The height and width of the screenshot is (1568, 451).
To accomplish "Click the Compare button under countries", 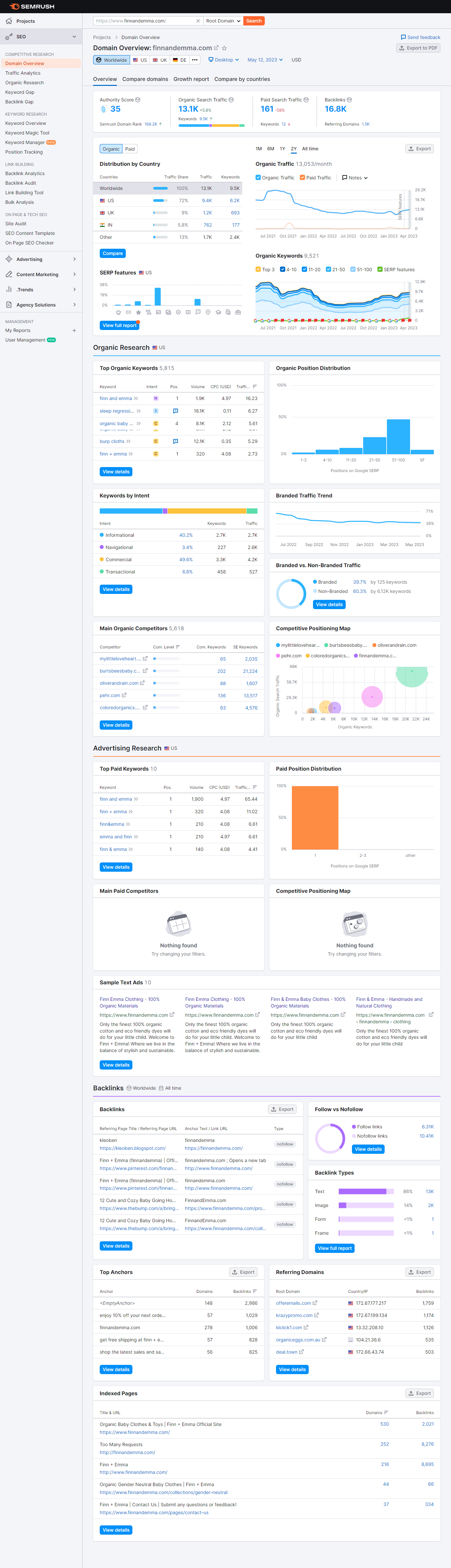I will tap(113, 253).
